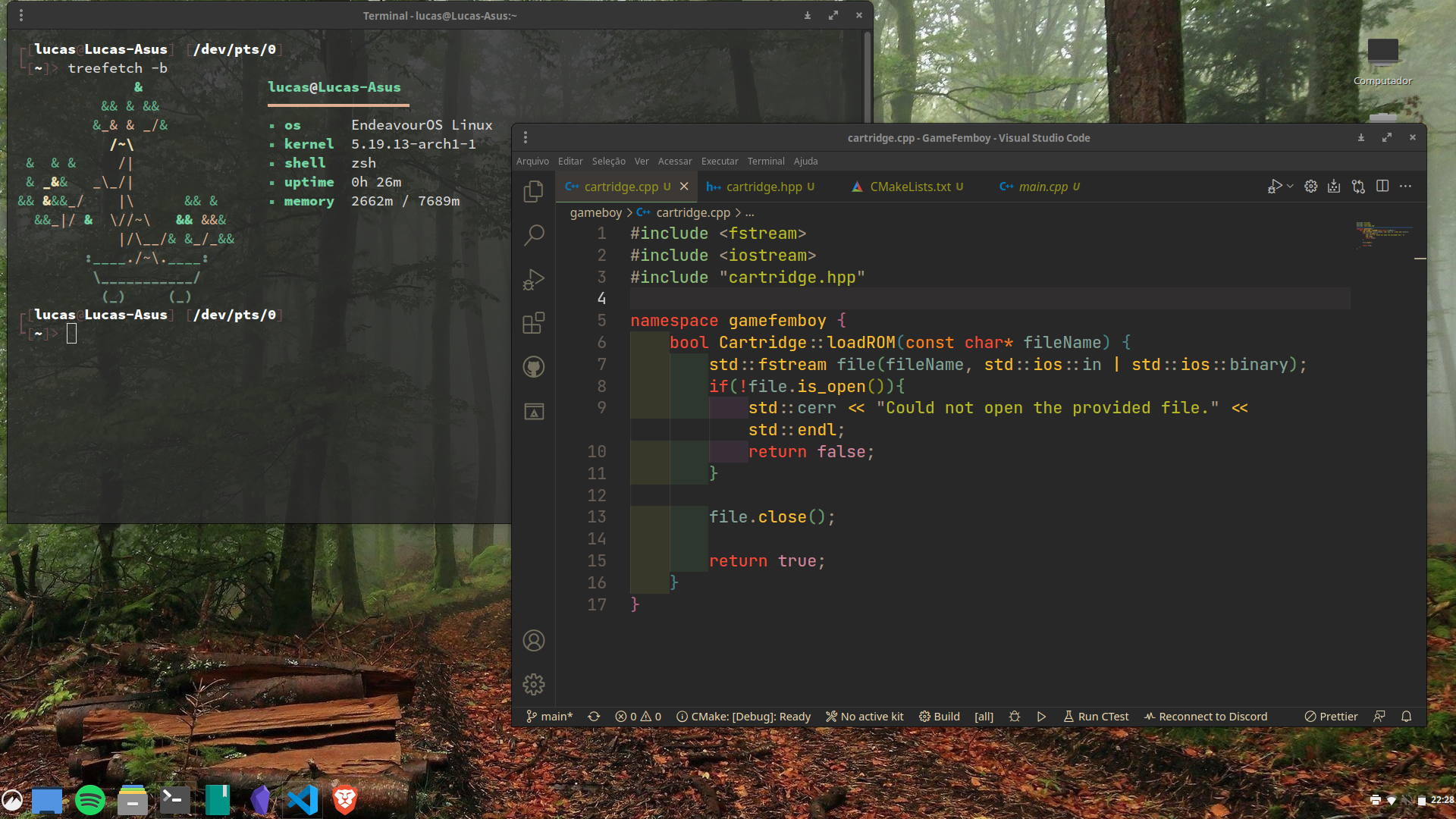Open the Accounts icon in the activity bar
Viewport: 1456px width, 819px height.
[534, 641]
